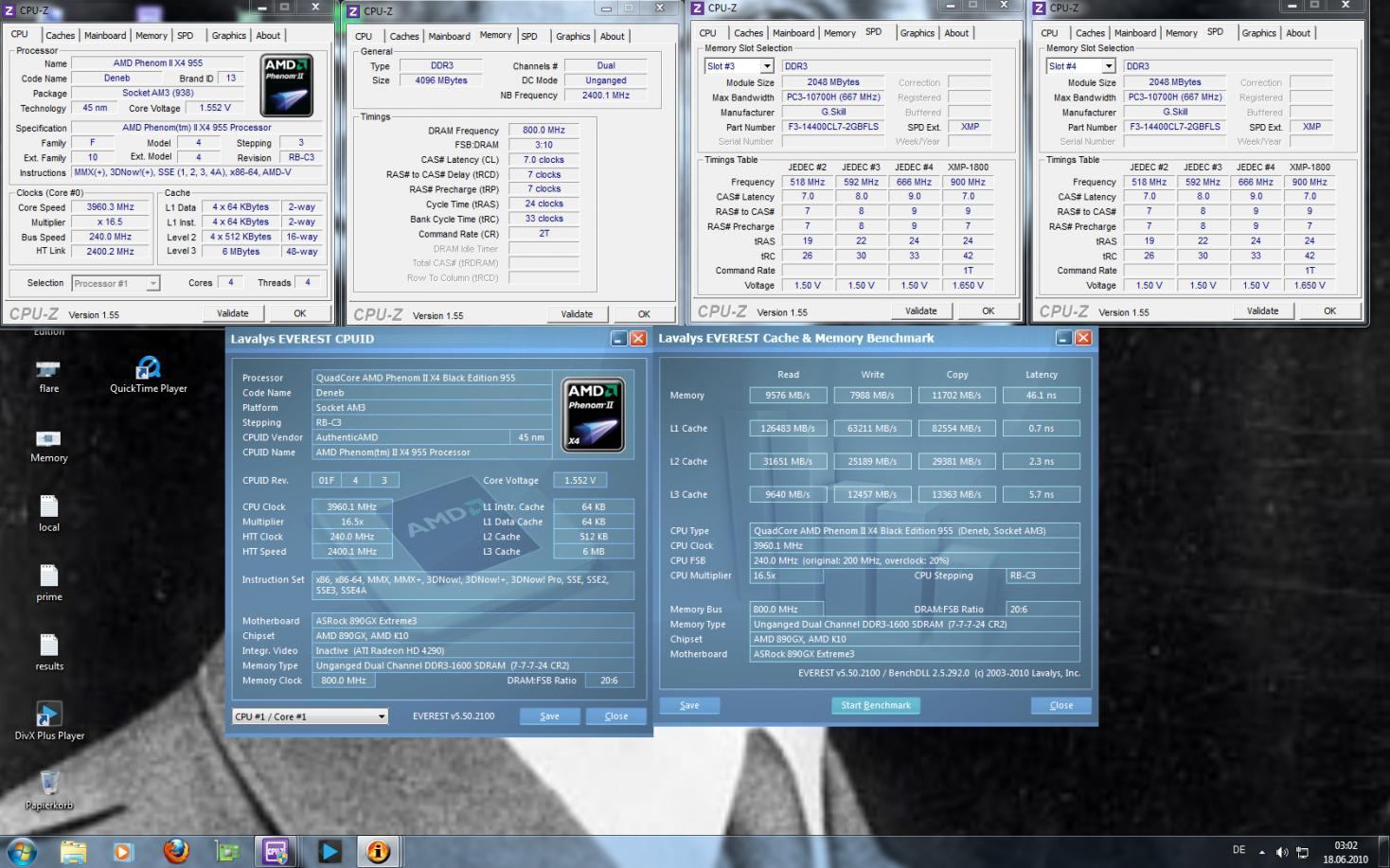This screenshot has width=1390, height=868.
Task: Open the network status tray icon
Action: [x=1303, y=852]
